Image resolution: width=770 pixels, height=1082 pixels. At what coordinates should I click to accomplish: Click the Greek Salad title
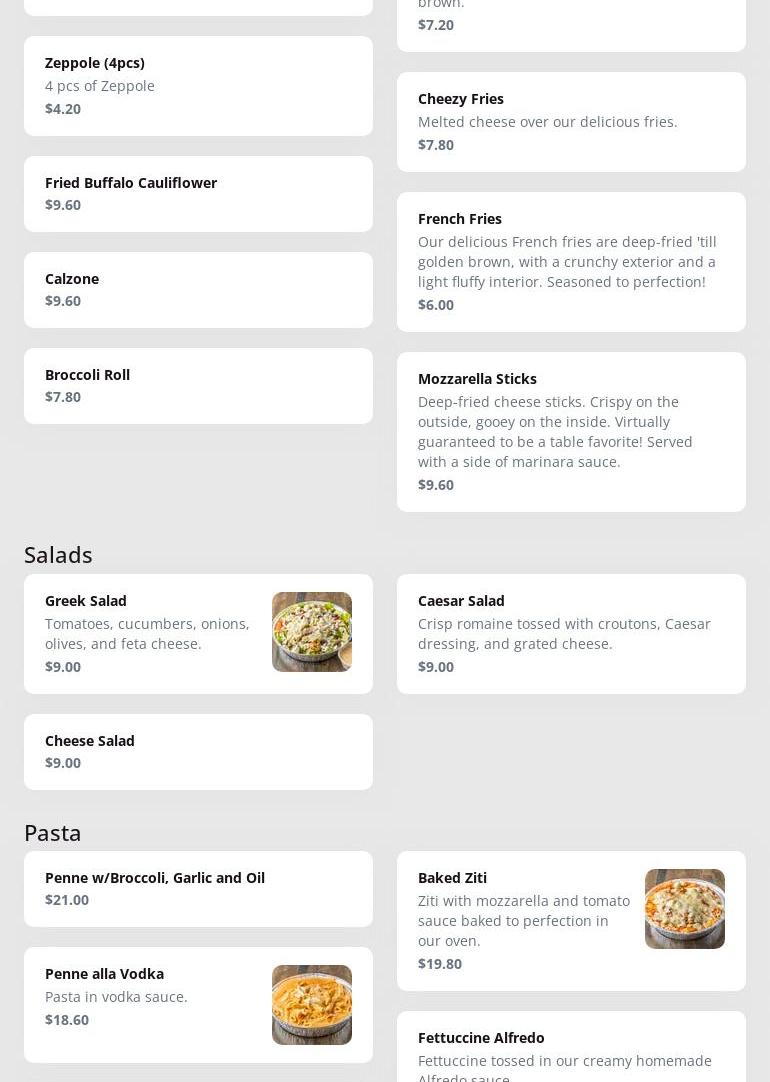click(x=86, y=601)
